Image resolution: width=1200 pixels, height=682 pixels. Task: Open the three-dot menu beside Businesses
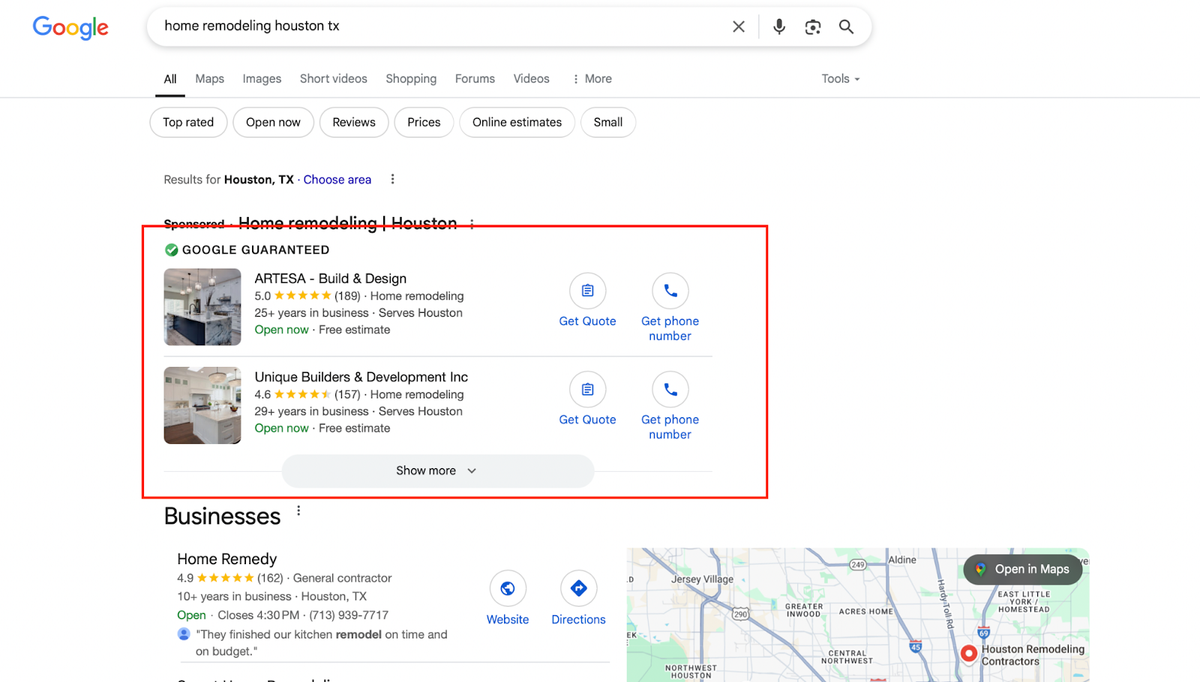(x=298, y=510)
